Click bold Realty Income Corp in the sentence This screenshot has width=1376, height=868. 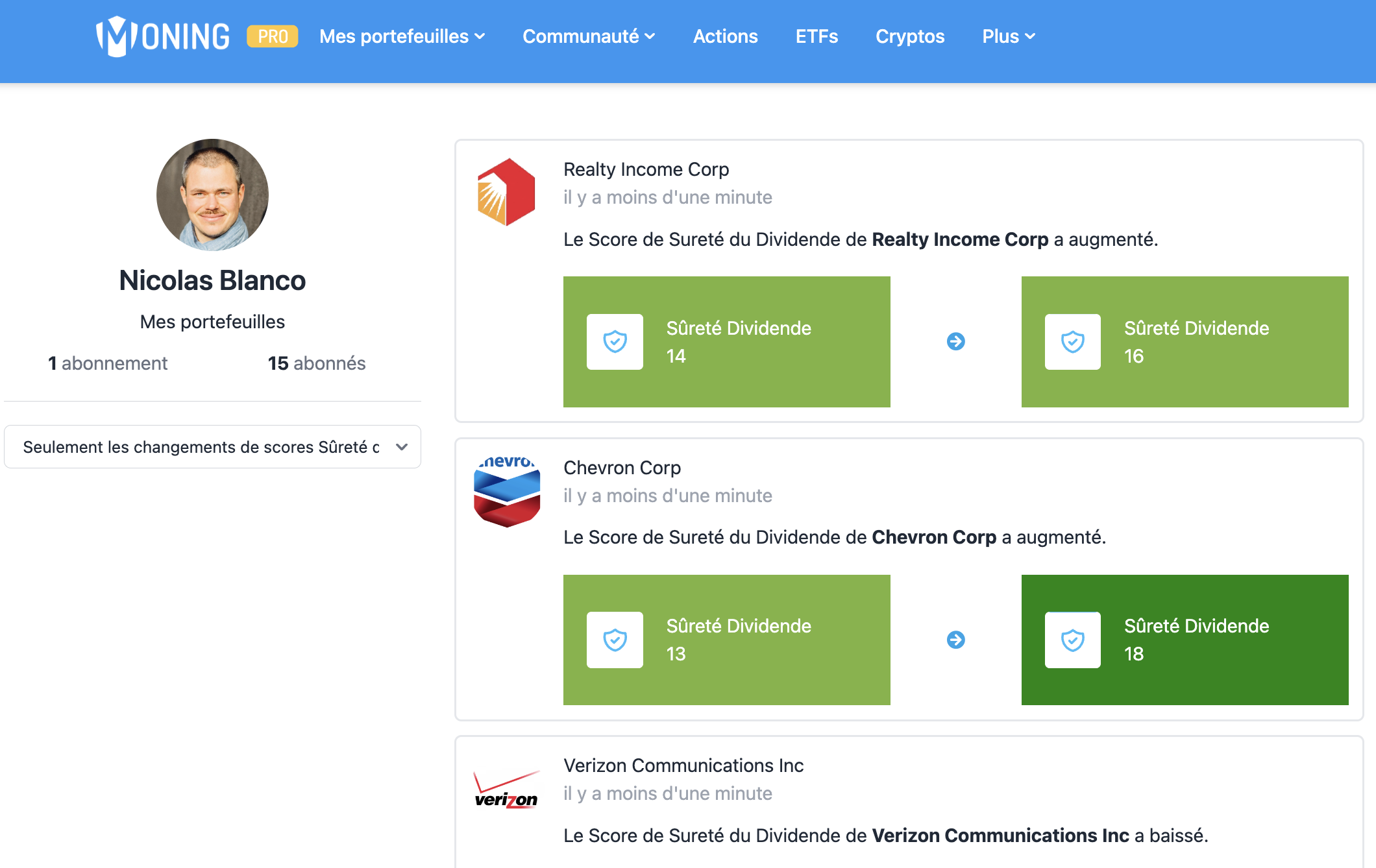tap(960, 239)
